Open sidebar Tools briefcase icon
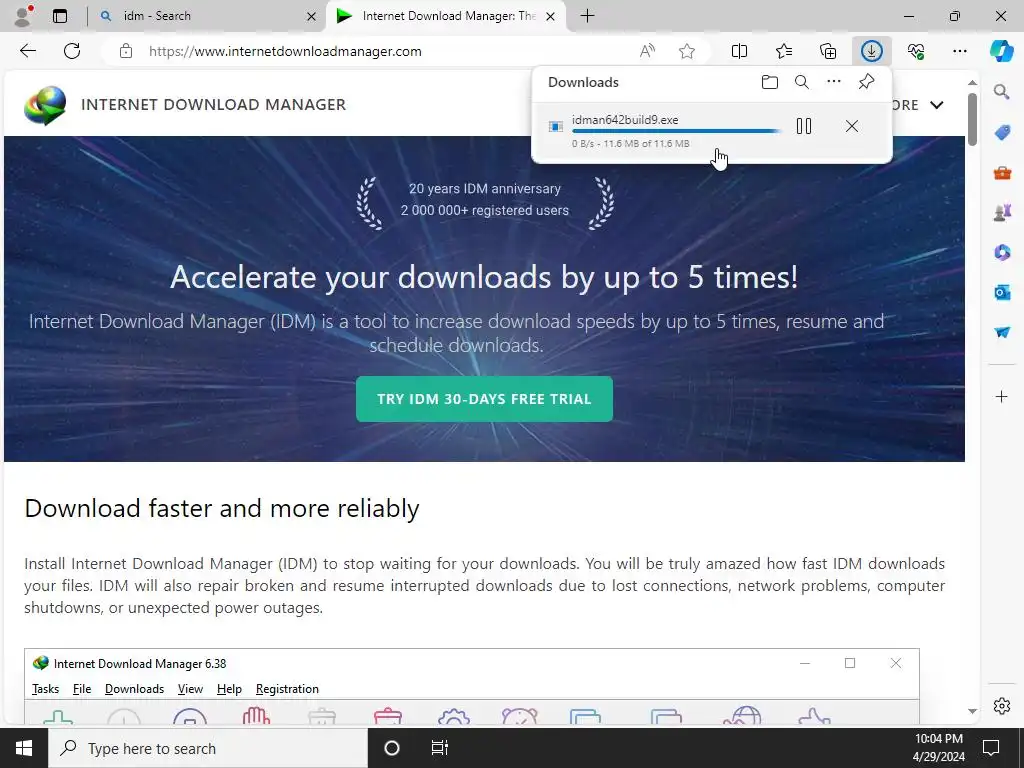The height and width of the screenshot is (768, 1024). coord(1002,172)
